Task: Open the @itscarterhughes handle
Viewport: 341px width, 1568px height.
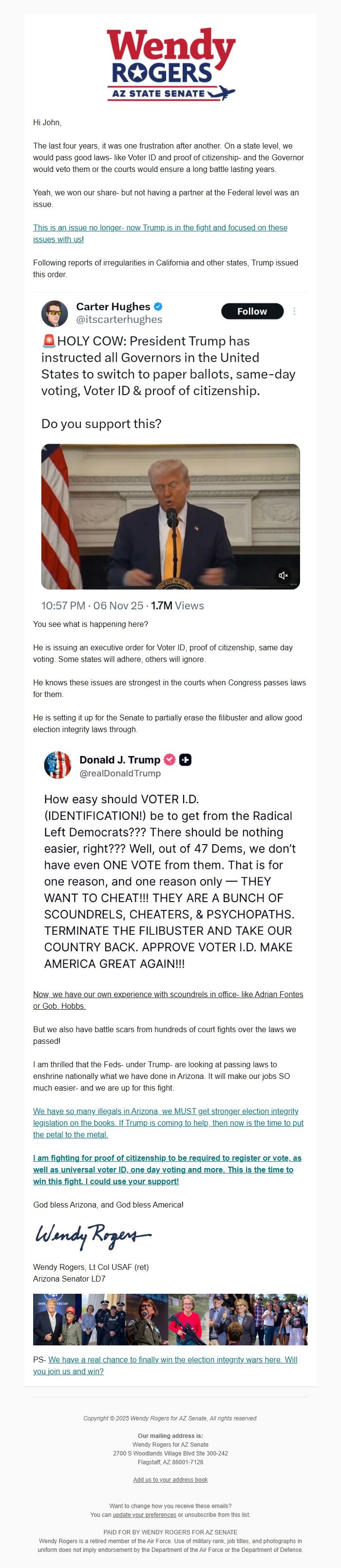Action: point(119,320)
